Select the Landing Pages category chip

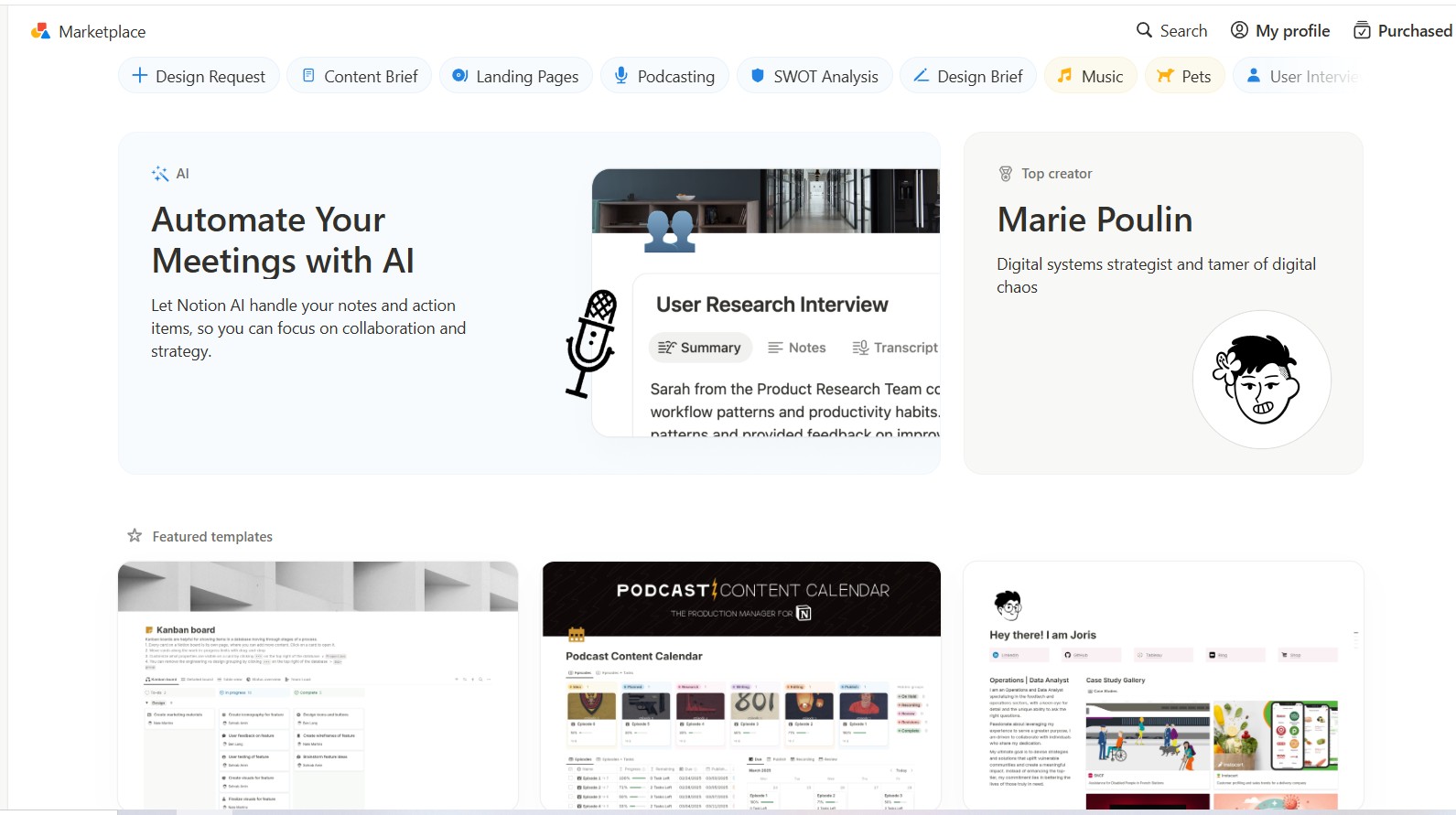tap(516, 76)
